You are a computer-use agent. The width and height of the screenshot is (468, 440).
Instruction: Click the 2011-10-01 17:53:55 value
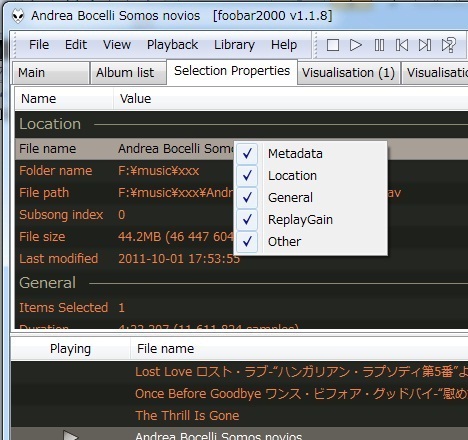(x=179, y=259)
